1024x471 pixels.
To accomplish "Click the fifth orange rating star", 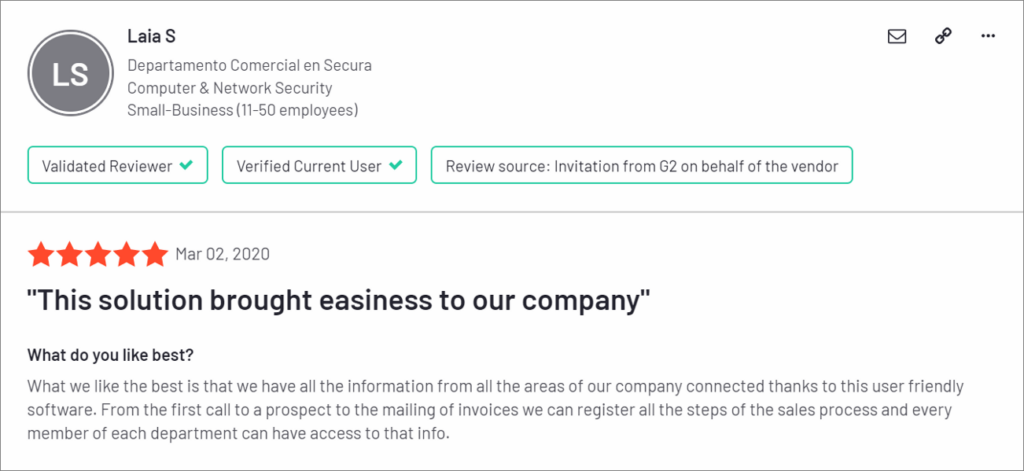I will point(154,254).
